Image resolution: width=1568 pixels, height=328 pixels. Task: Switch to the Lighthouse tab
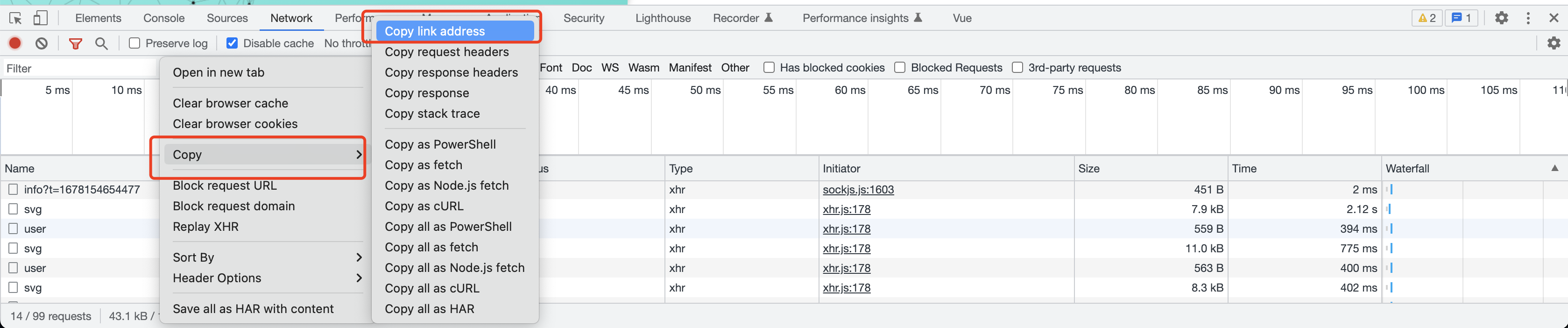click(663, 18)
